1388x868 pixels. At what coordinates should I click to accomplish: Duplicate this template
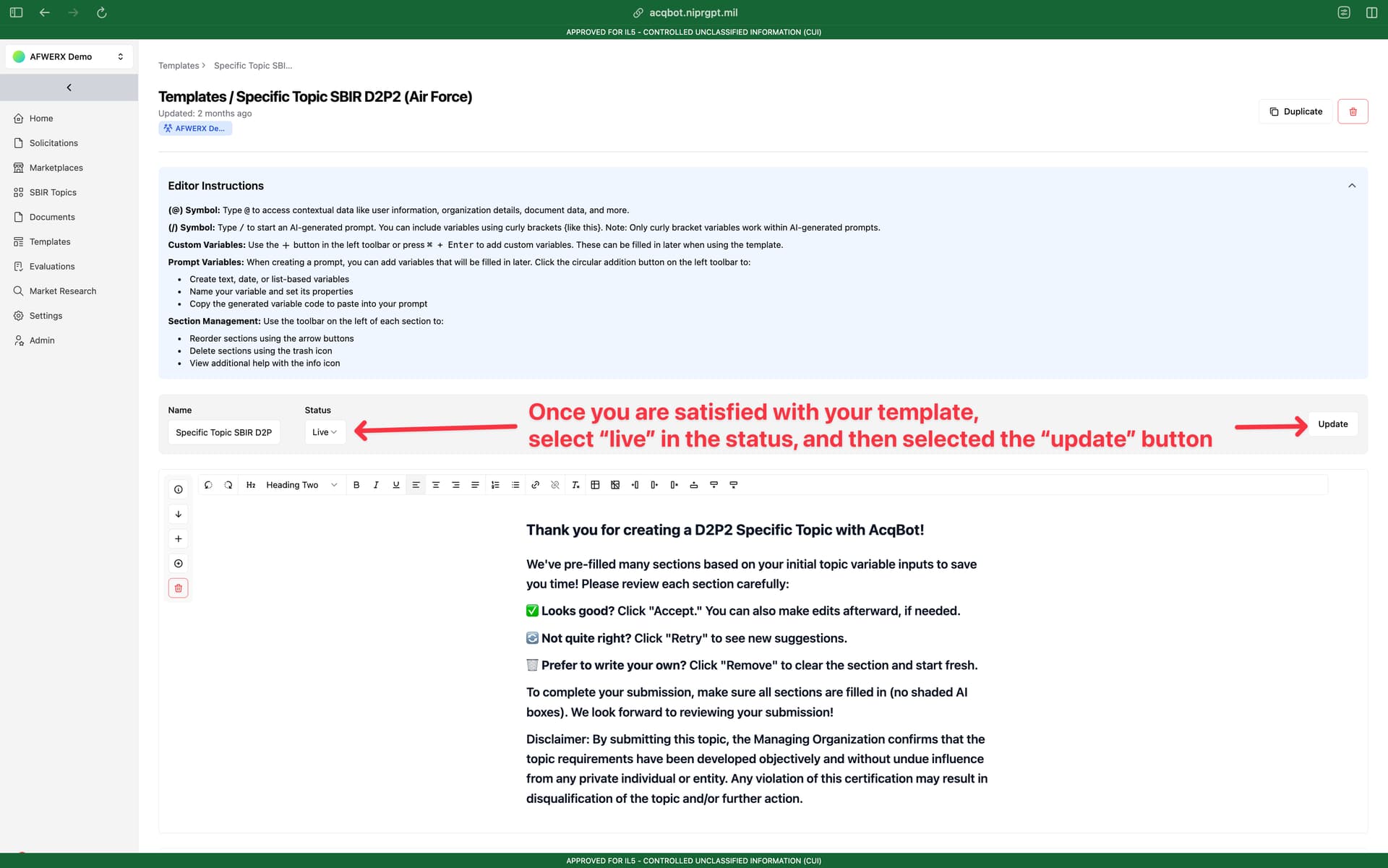tap(1295, 111)
